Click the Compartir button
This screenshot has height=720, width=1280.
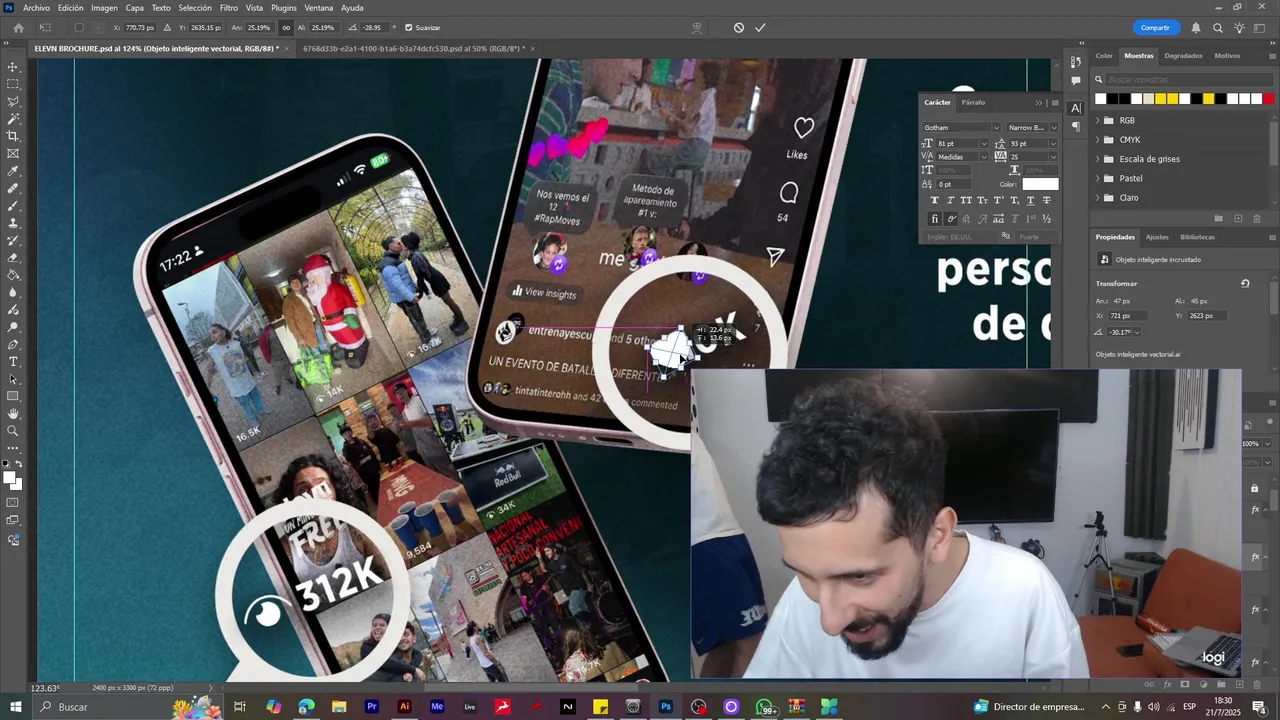click(1155, 28)
